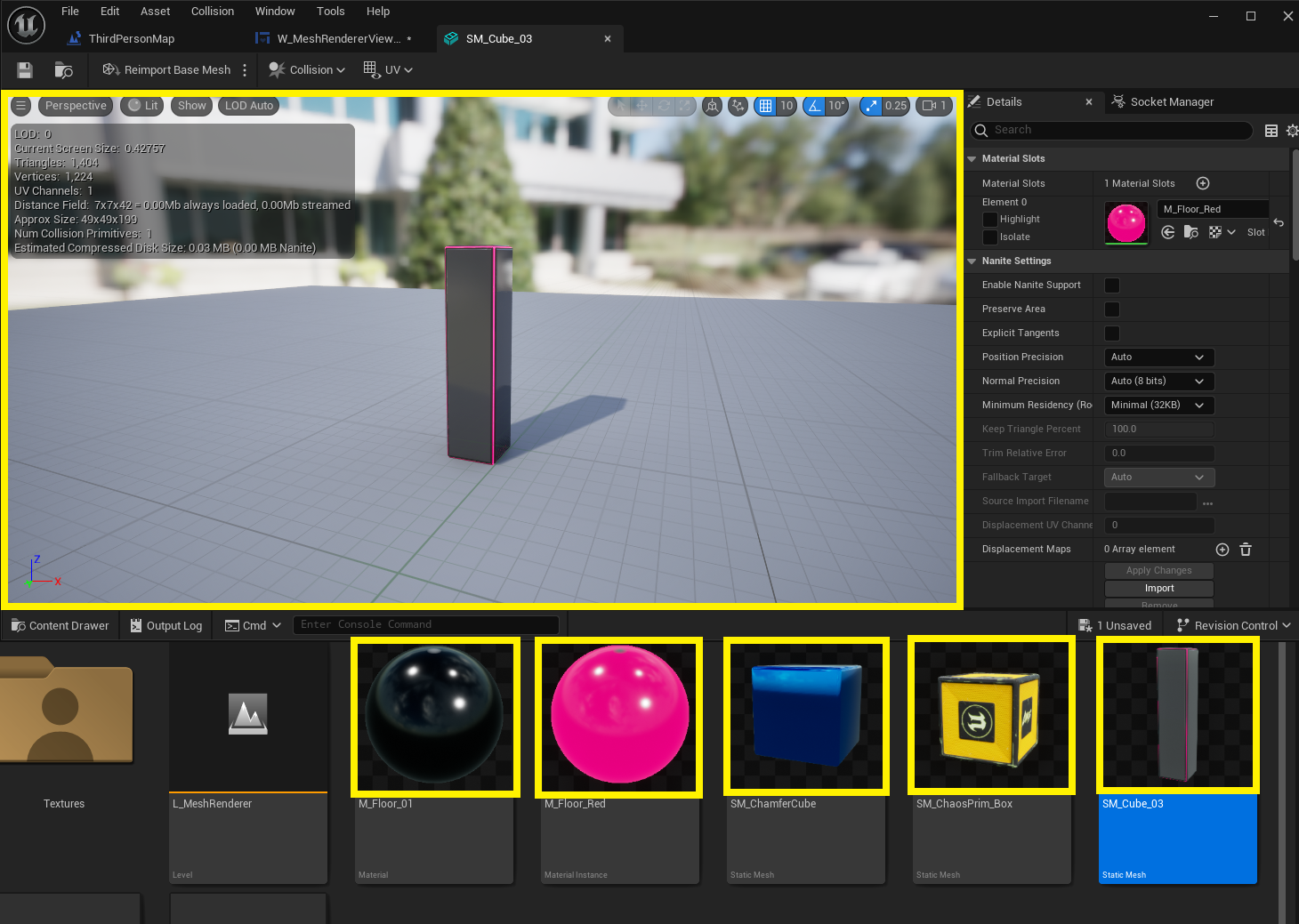Click the Save asset icon
Image resolution: width=1299 pixels, height=924 pixels.
(x=25, y=70)
